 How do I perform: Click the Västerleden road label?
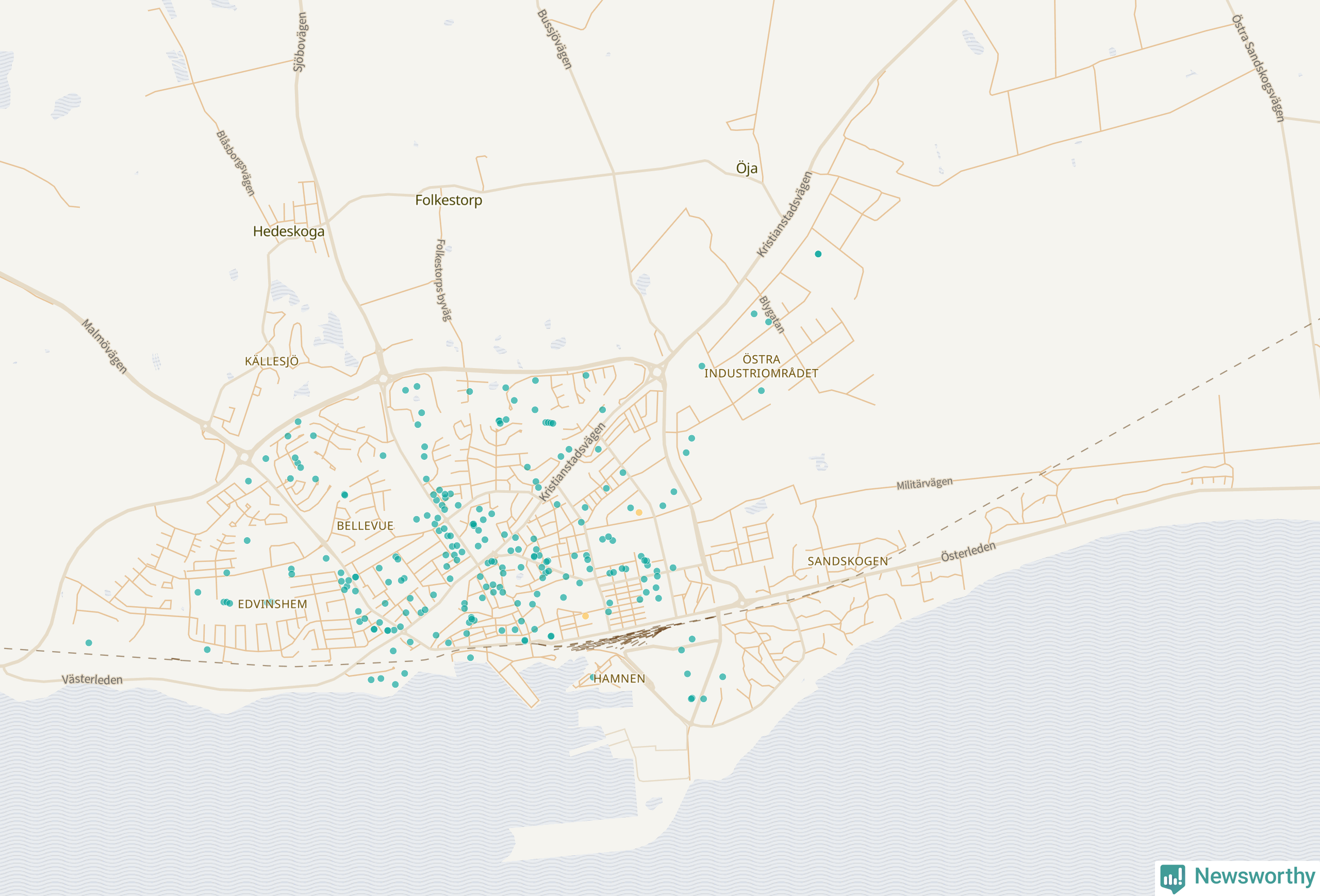click(92, 679)
